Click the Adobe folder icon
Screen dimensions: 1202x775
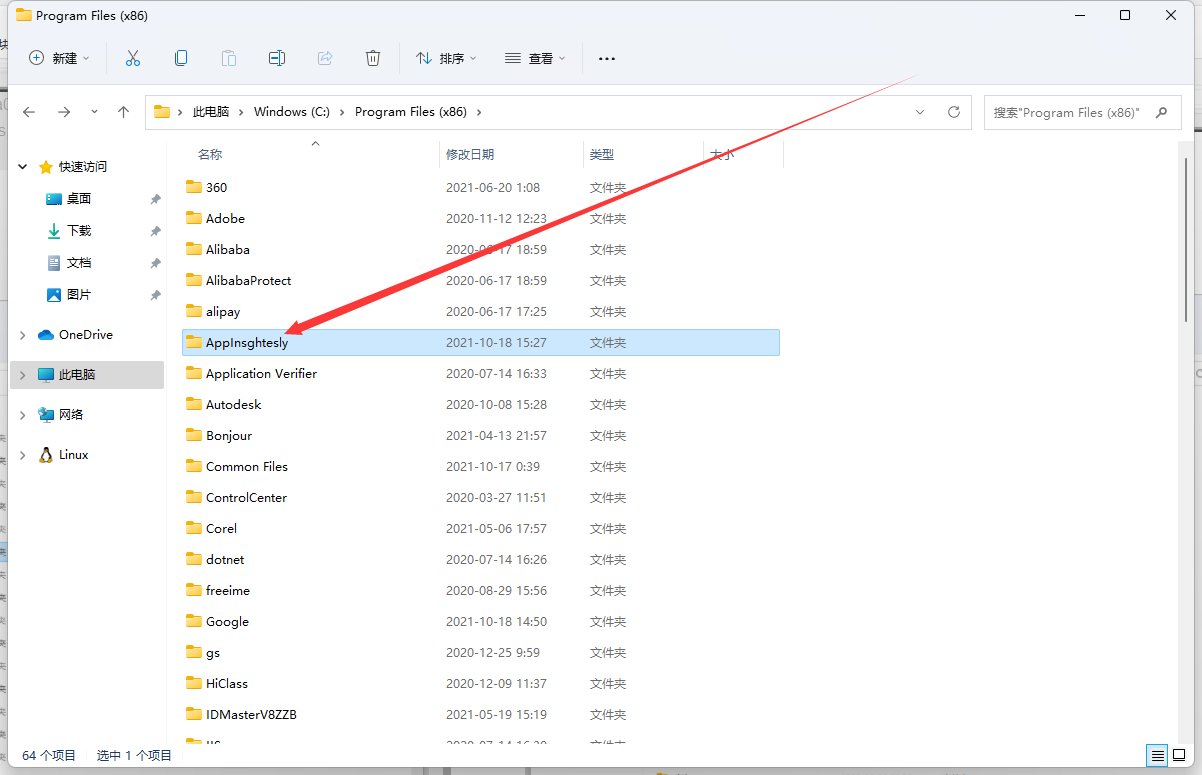tap(194, 218)
